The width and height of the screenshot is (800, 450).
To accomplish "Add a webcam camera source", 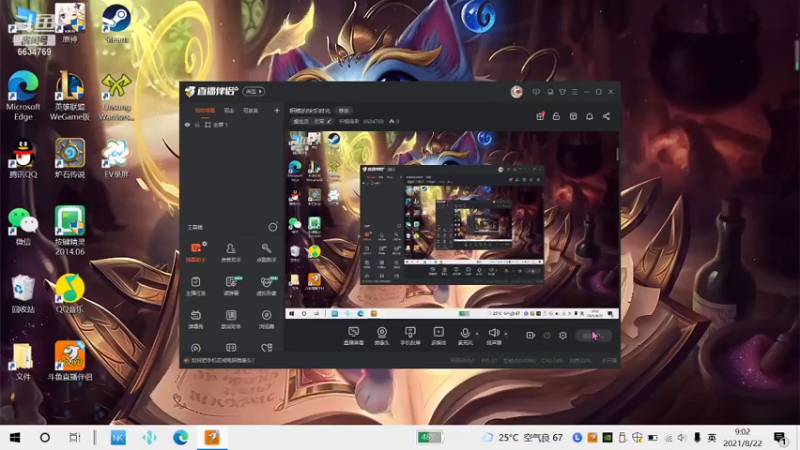I will coord(382,336).
